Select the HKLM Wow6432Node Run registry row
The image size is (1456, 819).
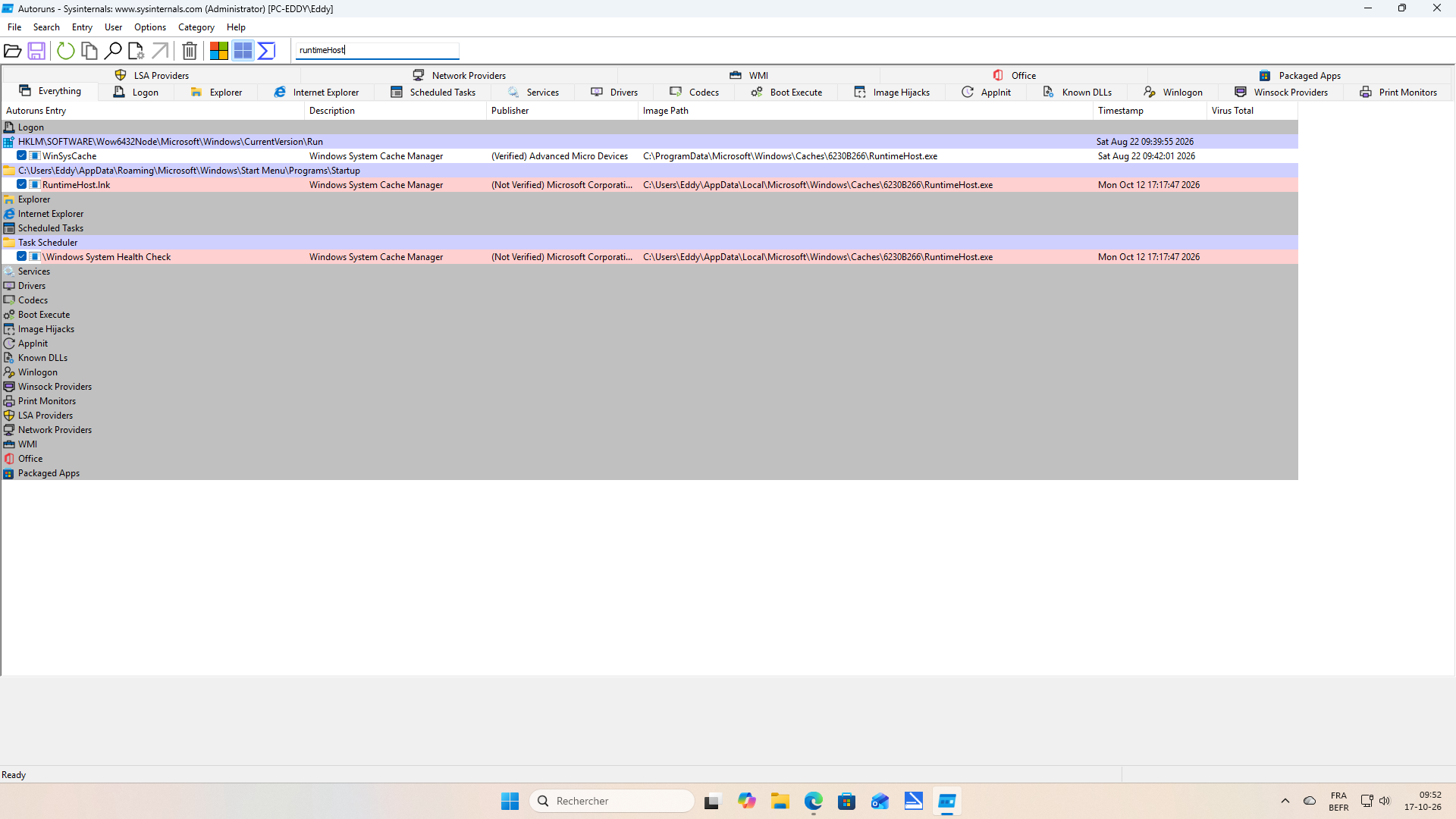click(649, 142)
